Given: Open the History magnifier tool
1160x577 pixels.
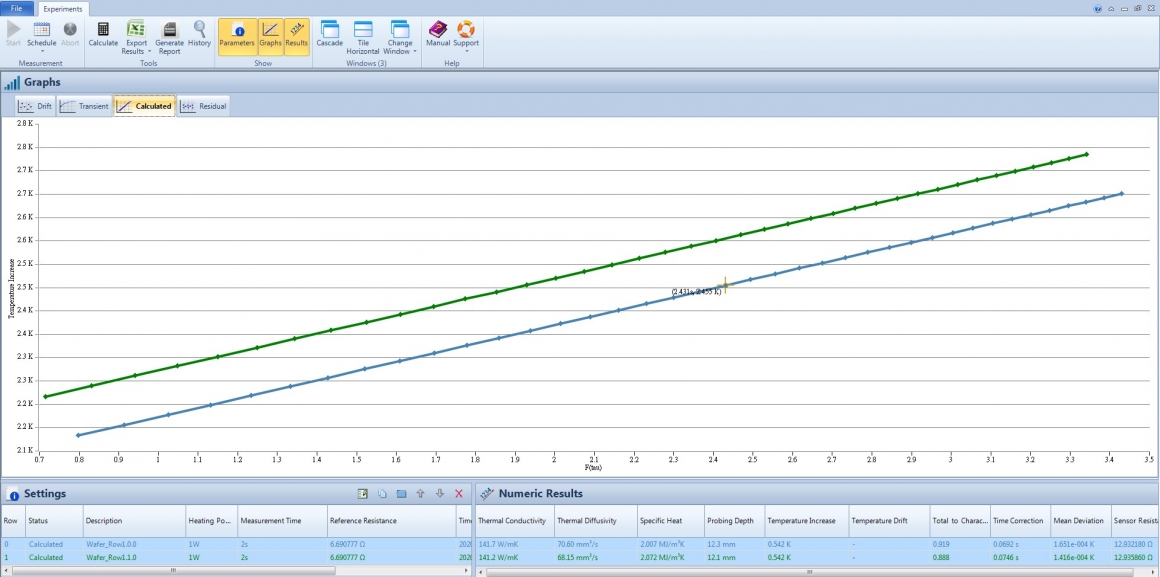Looking at the screenshot, I should 199,35.
